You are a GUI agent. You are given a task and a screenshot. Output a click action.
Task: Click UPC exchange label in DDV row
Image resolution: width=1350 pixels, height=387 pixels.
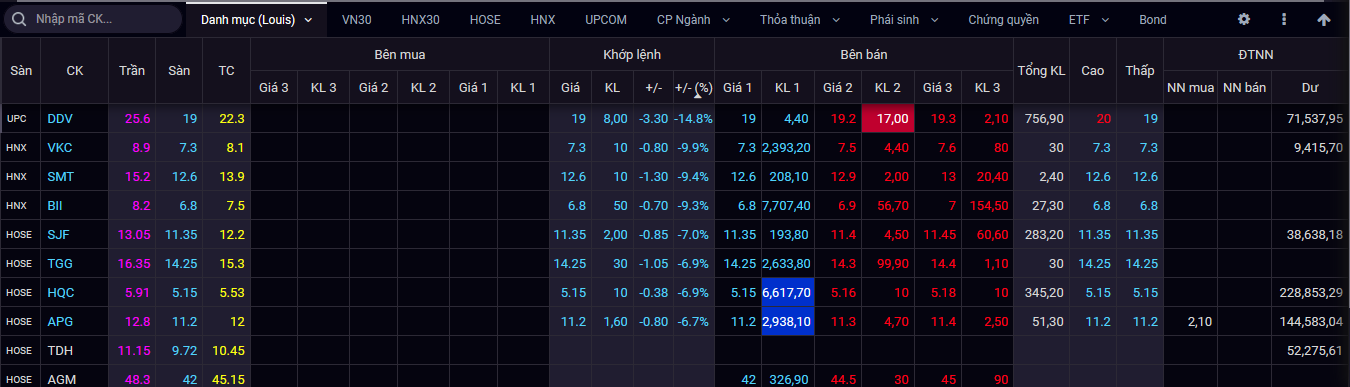click(17, 118)
